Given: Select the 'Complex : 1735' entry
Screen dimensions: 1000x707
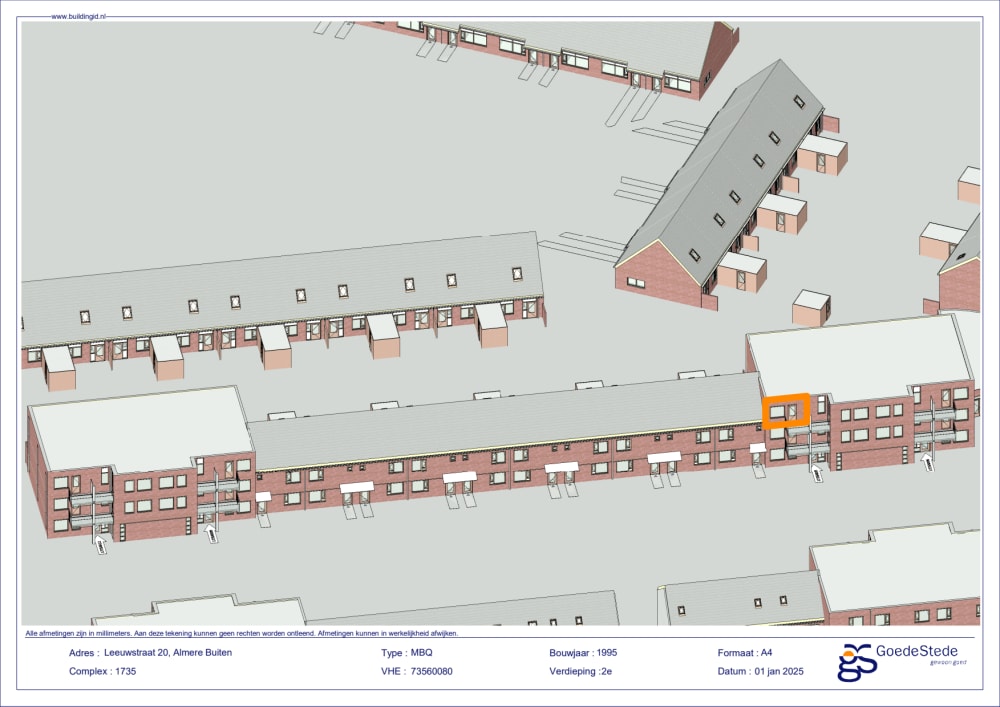Looking at the screenshot, I should [x=103, y=671].
